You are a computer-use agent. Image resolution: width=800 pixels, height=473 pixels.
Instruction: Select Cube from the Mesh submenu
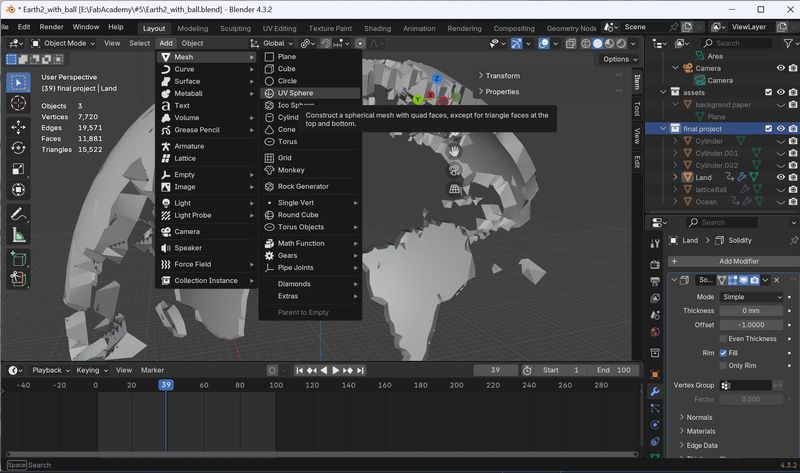[x=310, y=68]
